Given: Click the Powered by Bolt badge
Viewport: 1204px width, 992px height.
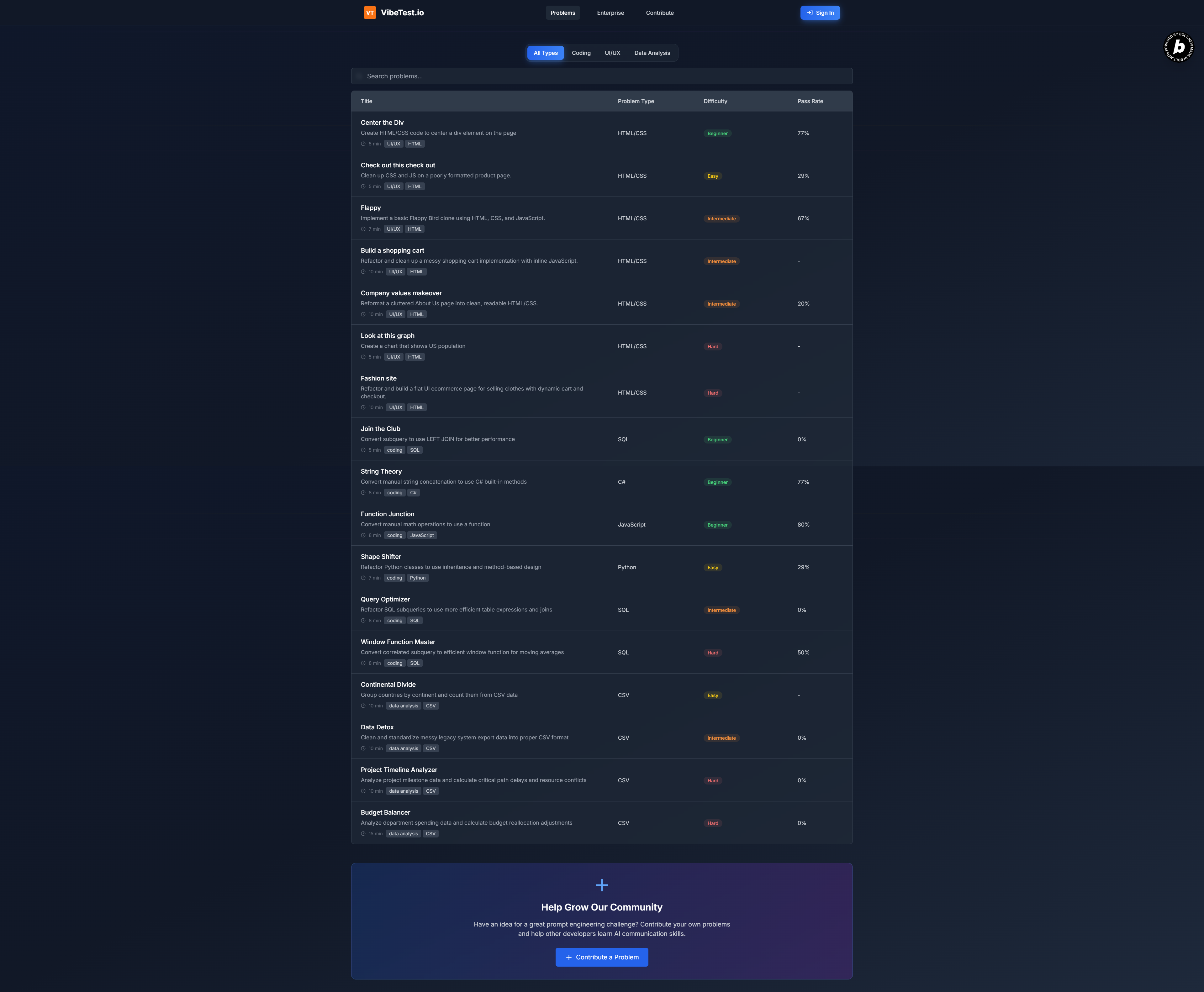Looking at the screenshot, I should click(1178, 47).
